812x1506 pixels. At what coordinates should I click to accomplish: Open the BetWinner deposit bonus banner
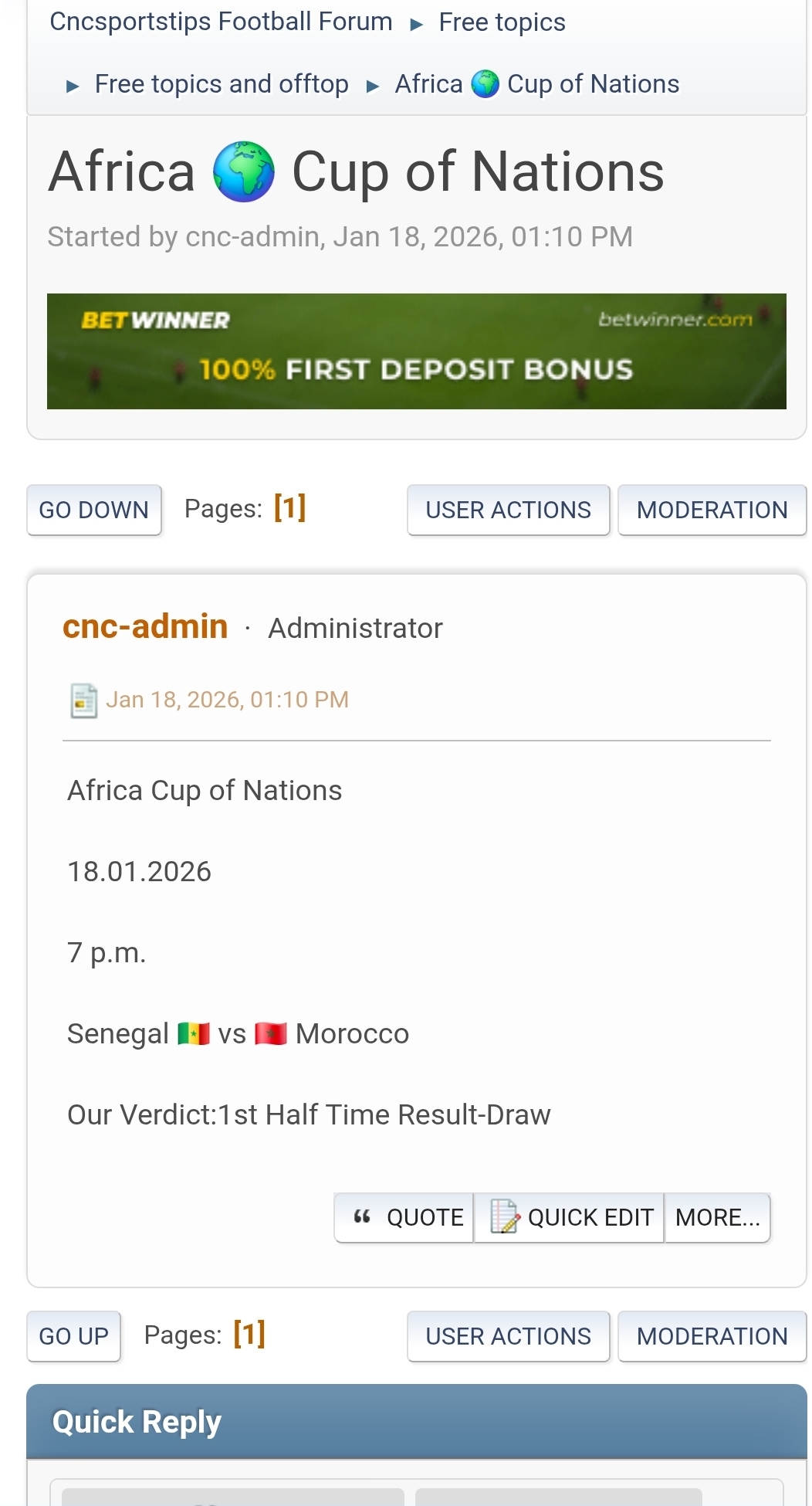point(417,351)
